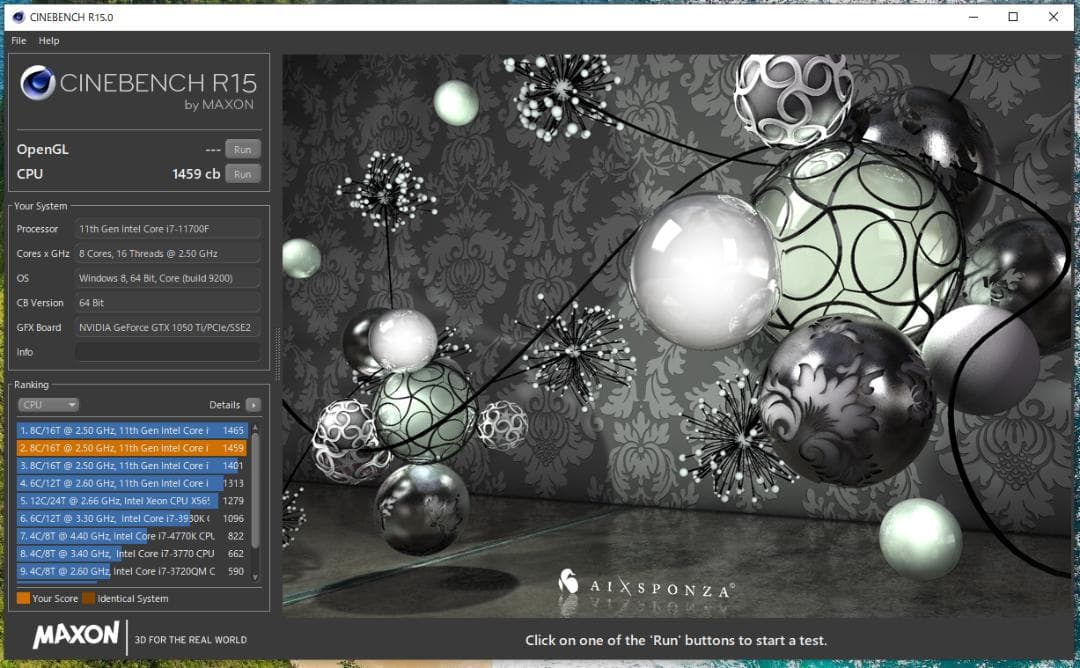Click the Cinebench R15 logo icon
Image resolution: width=1080 pixels, height=668 pixels.
click(x=40, y=82)
